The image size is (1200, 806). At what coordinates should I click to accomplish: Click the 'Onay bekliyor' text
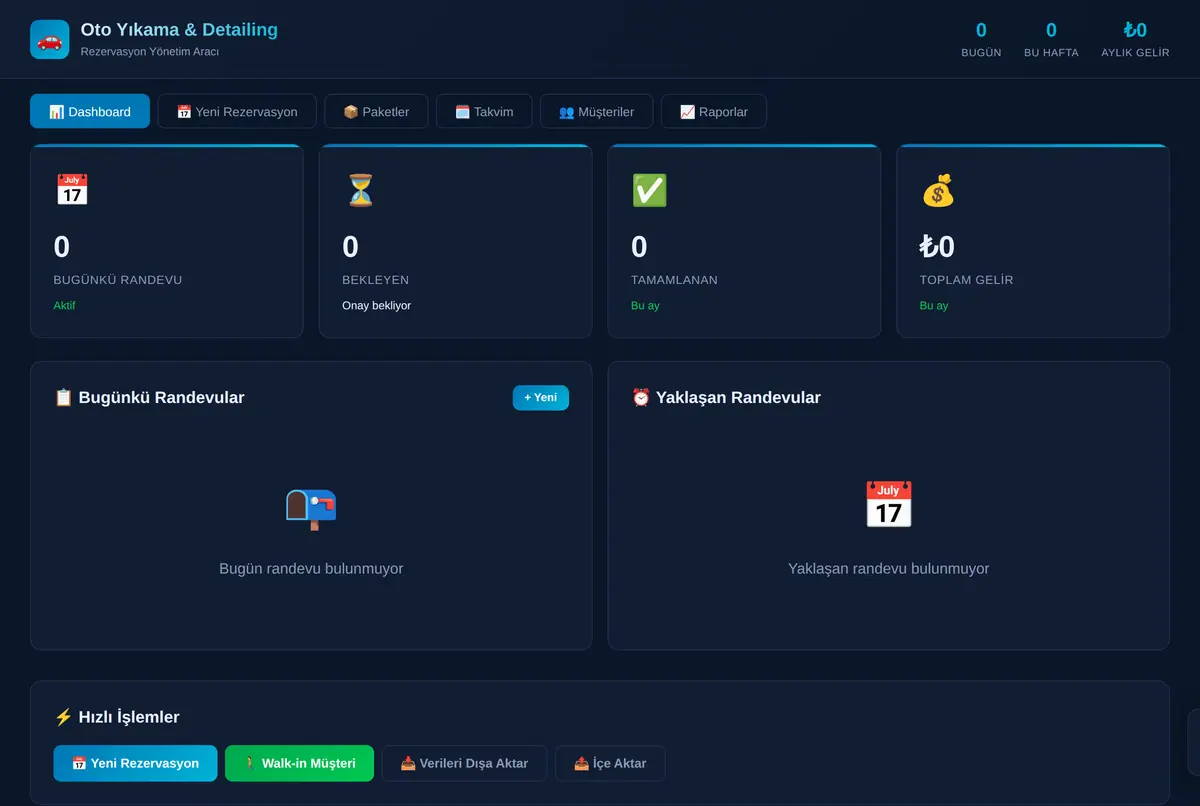(x=376, y=305)
